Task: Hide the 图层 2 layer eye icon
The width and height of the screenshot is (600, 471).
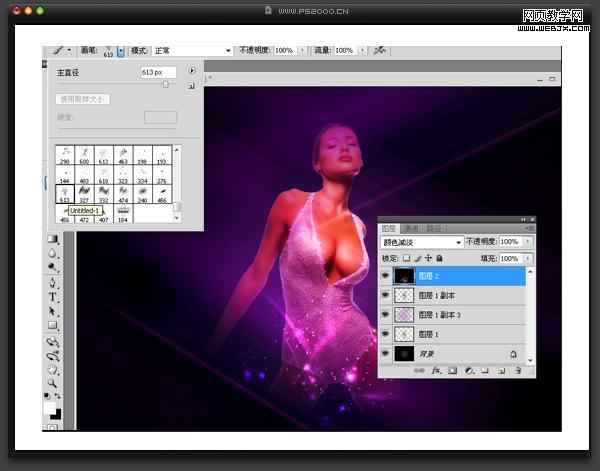Action: 385,275
